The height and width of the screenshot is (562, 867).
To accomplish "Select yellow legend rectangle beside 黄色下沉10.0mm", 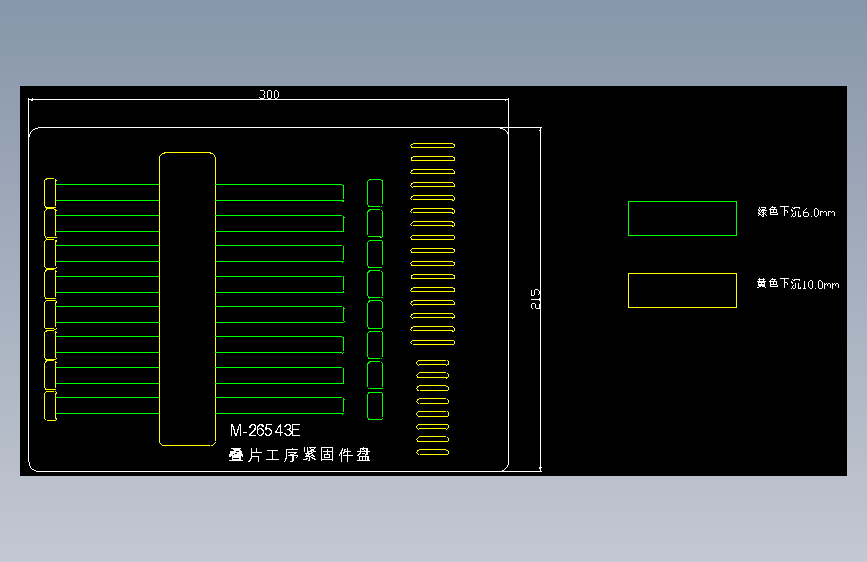I will pyautogui.click(x=682, y=290).
